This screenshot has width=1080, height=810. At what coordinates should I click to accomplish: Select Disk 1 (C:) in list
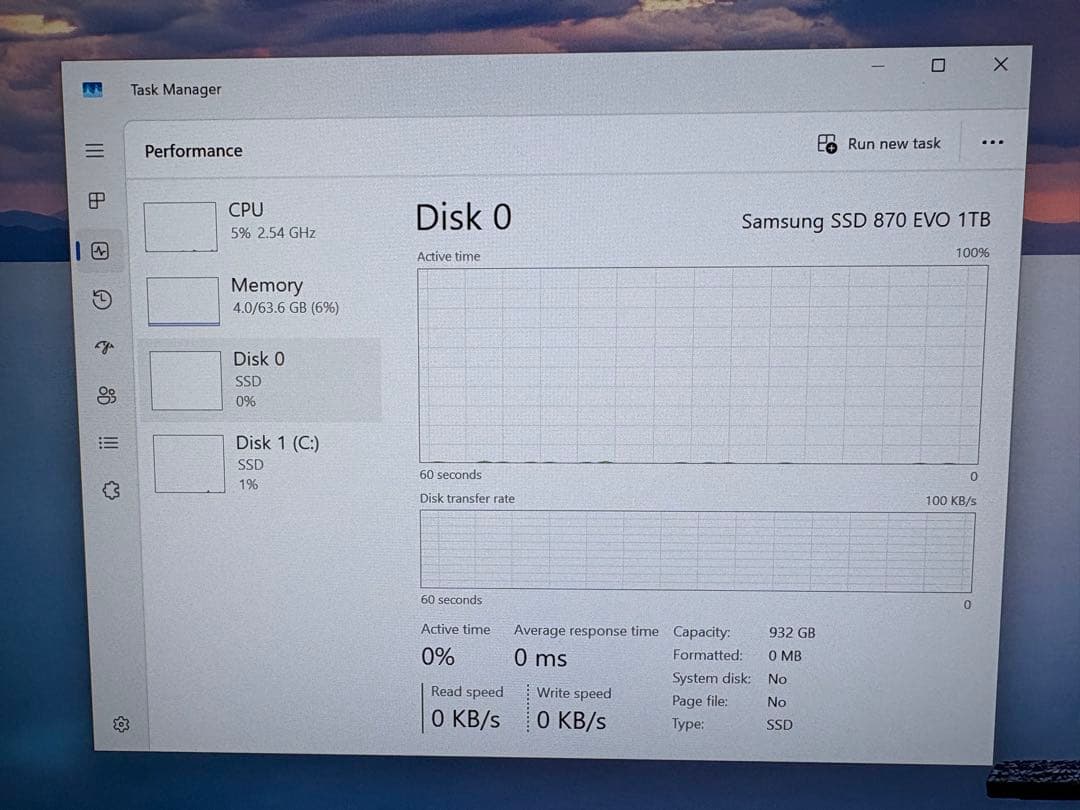pyautogui.click(x=264, y=463)
